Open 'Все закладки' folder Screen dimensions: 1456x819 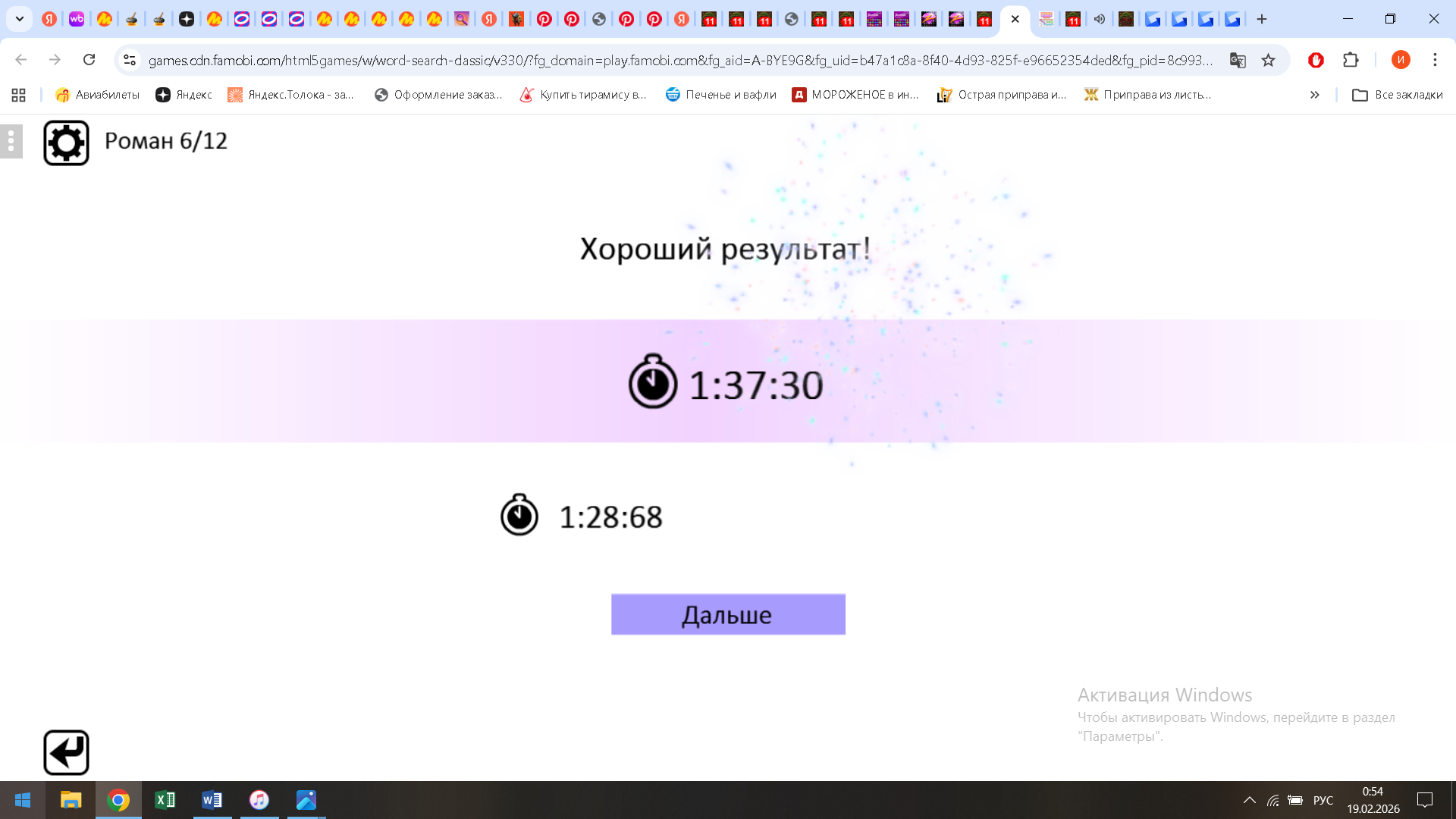(x=1398, y=95)
